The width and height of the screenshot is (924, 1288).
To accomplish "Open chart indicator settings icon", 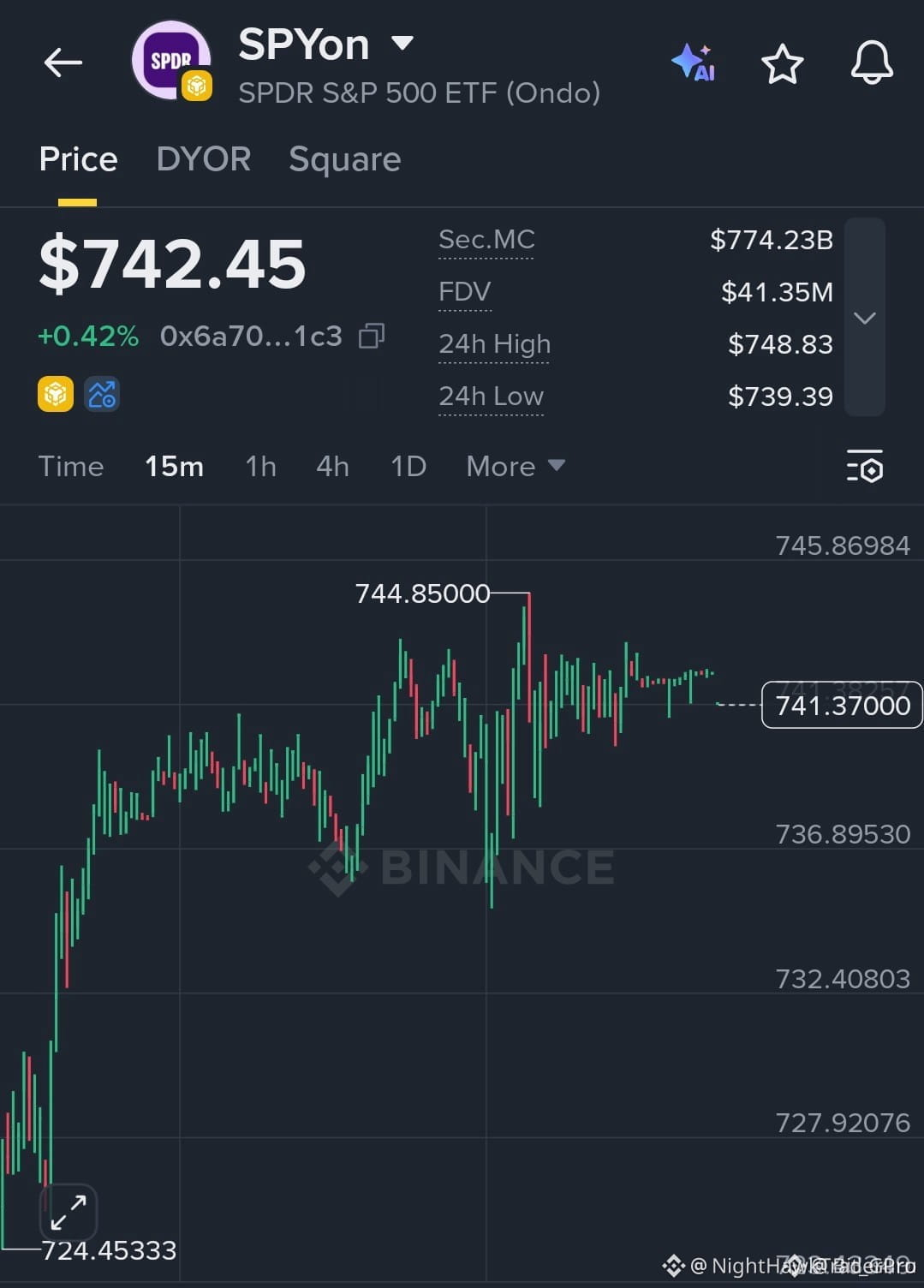I will (865, 466).
